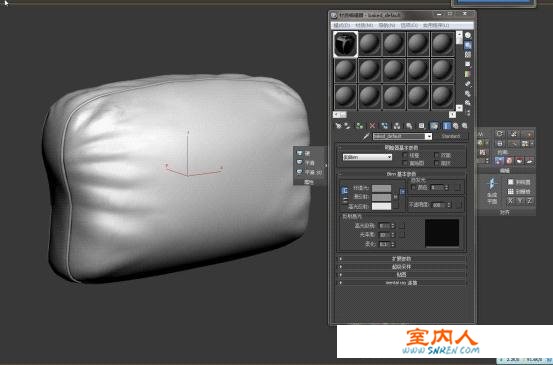Enable the 2-Sided checkbox

coord(437,155)
